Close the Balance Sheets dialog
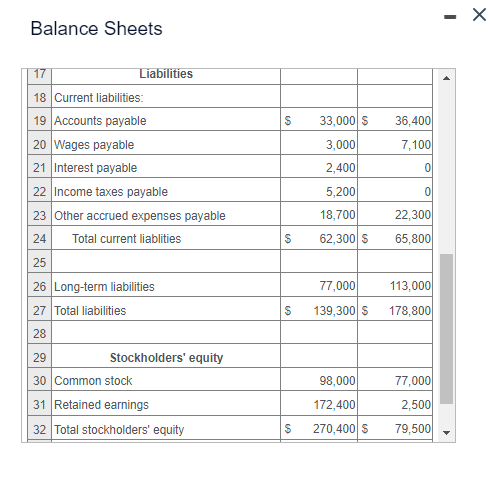The height and width of the screenshot is (485, 491). 479,15
